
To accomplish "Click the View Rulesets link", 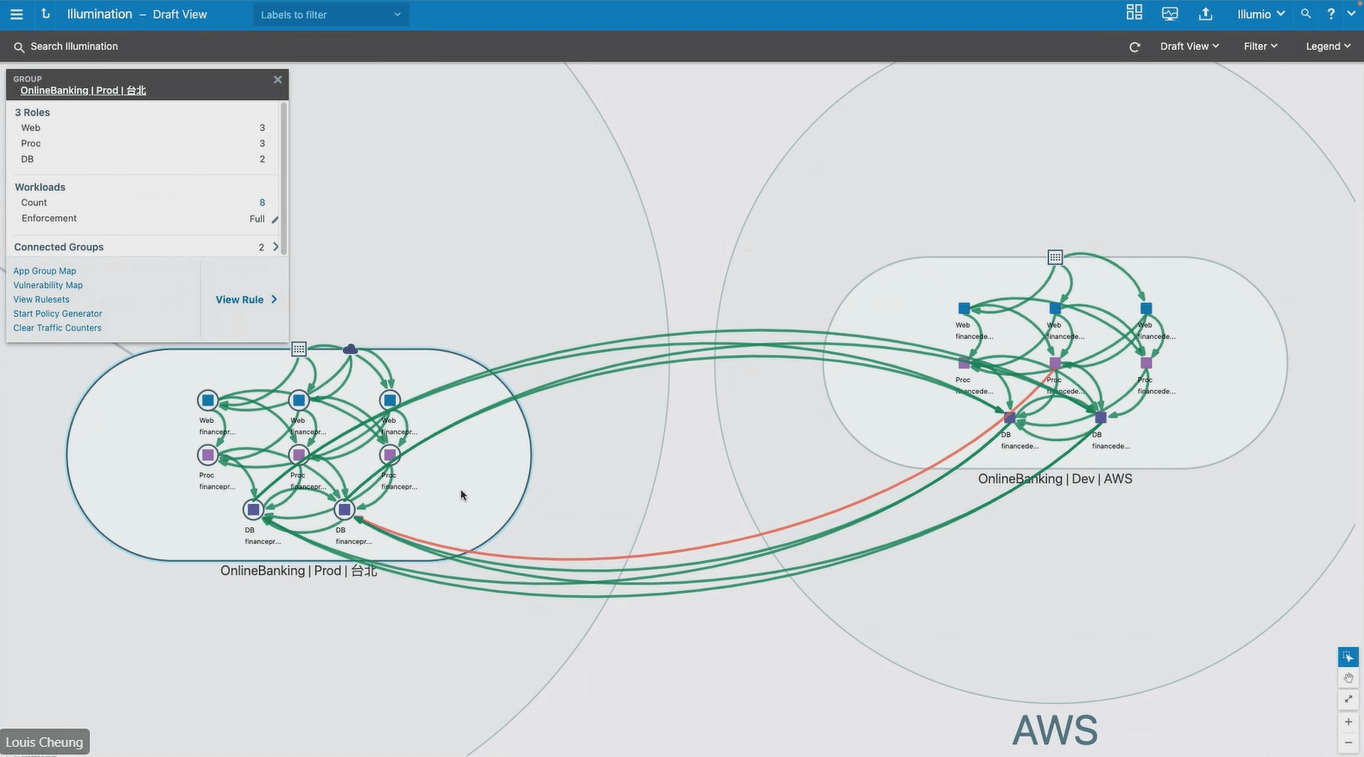I will pyautogui.click(x=41, y=299).
